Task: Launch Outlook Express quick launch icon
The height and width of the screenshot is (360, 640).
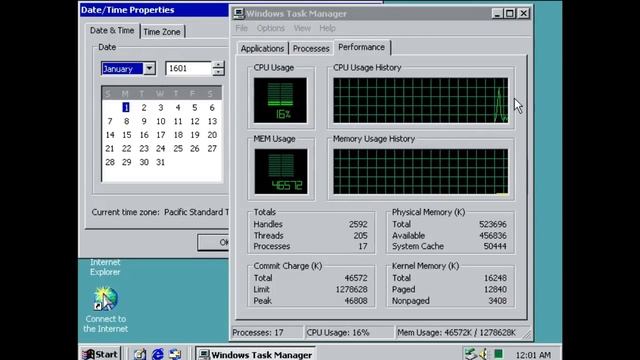Action: 176,354
